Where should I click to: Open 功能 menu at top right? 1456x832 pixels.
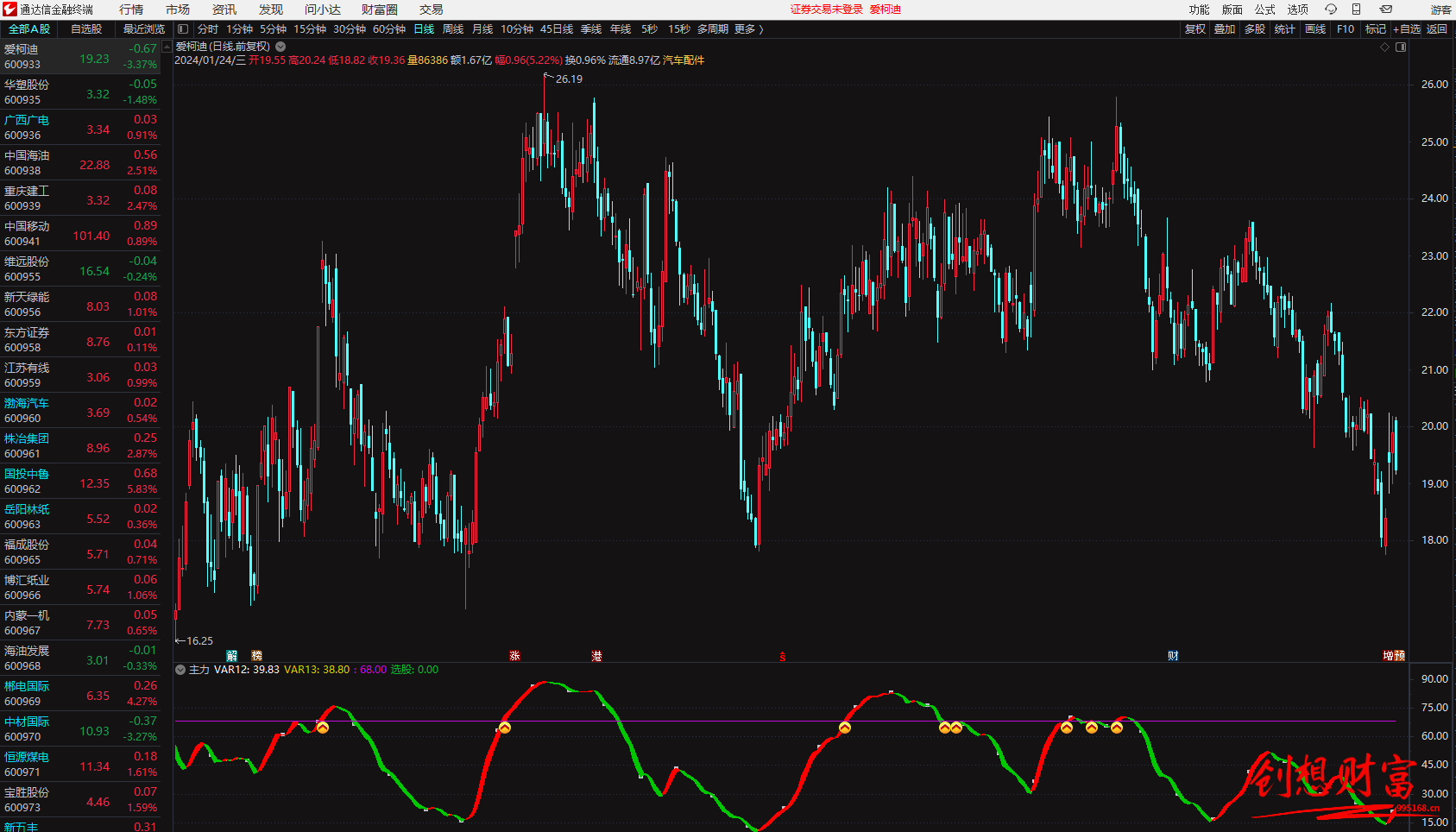pos(1199,9)
